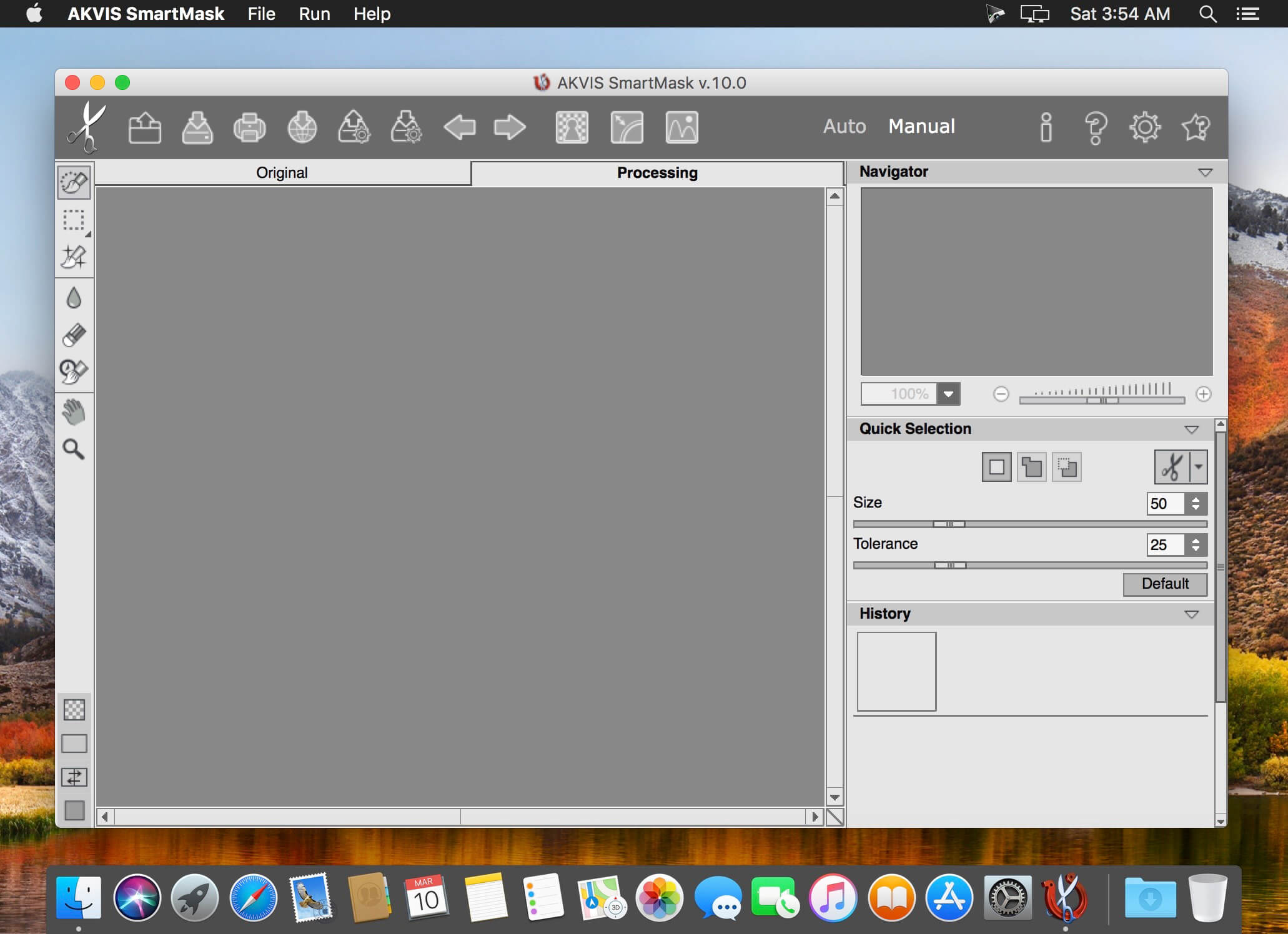Collapse the Navigator panel
Screen dimensions: 1288x934
click(x=1205, y=172)
